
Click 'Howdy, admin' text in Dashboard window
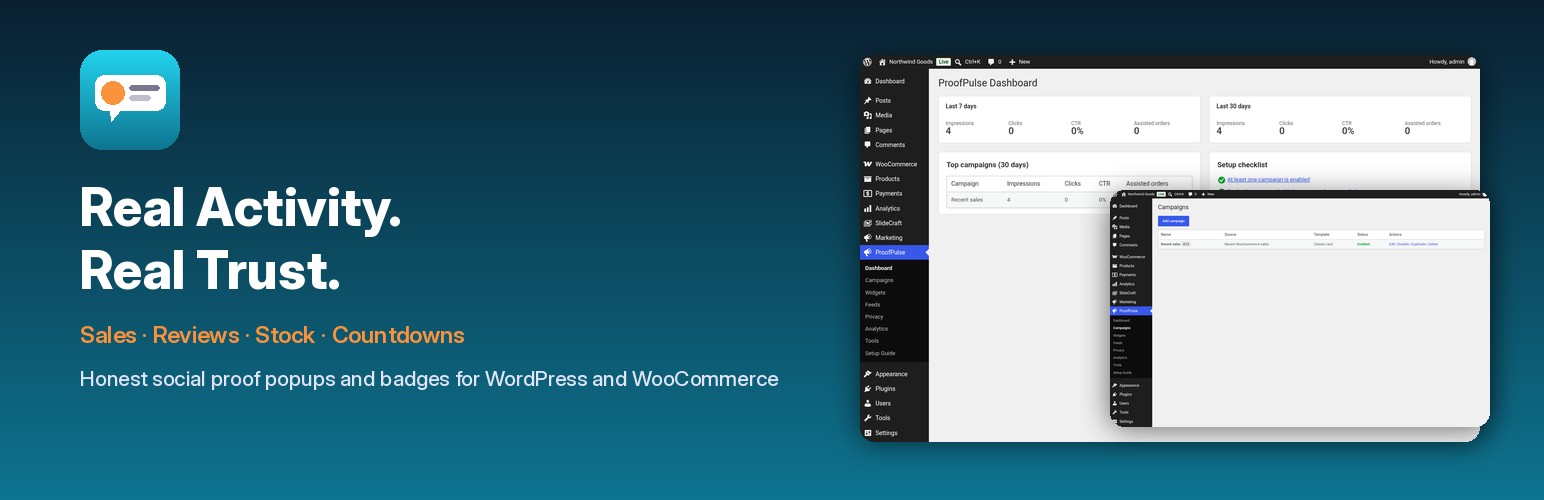point(1447,62)
